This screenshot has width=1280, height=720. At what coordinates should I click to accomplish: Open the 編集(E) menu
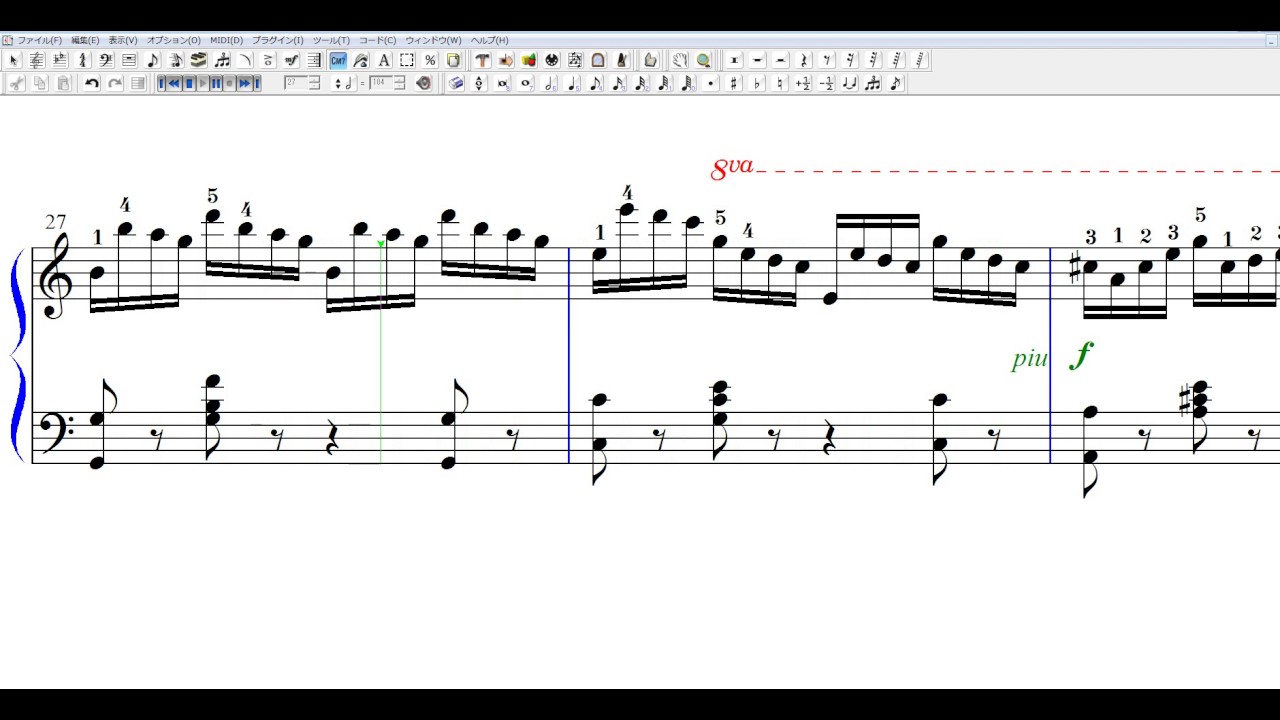85,40
